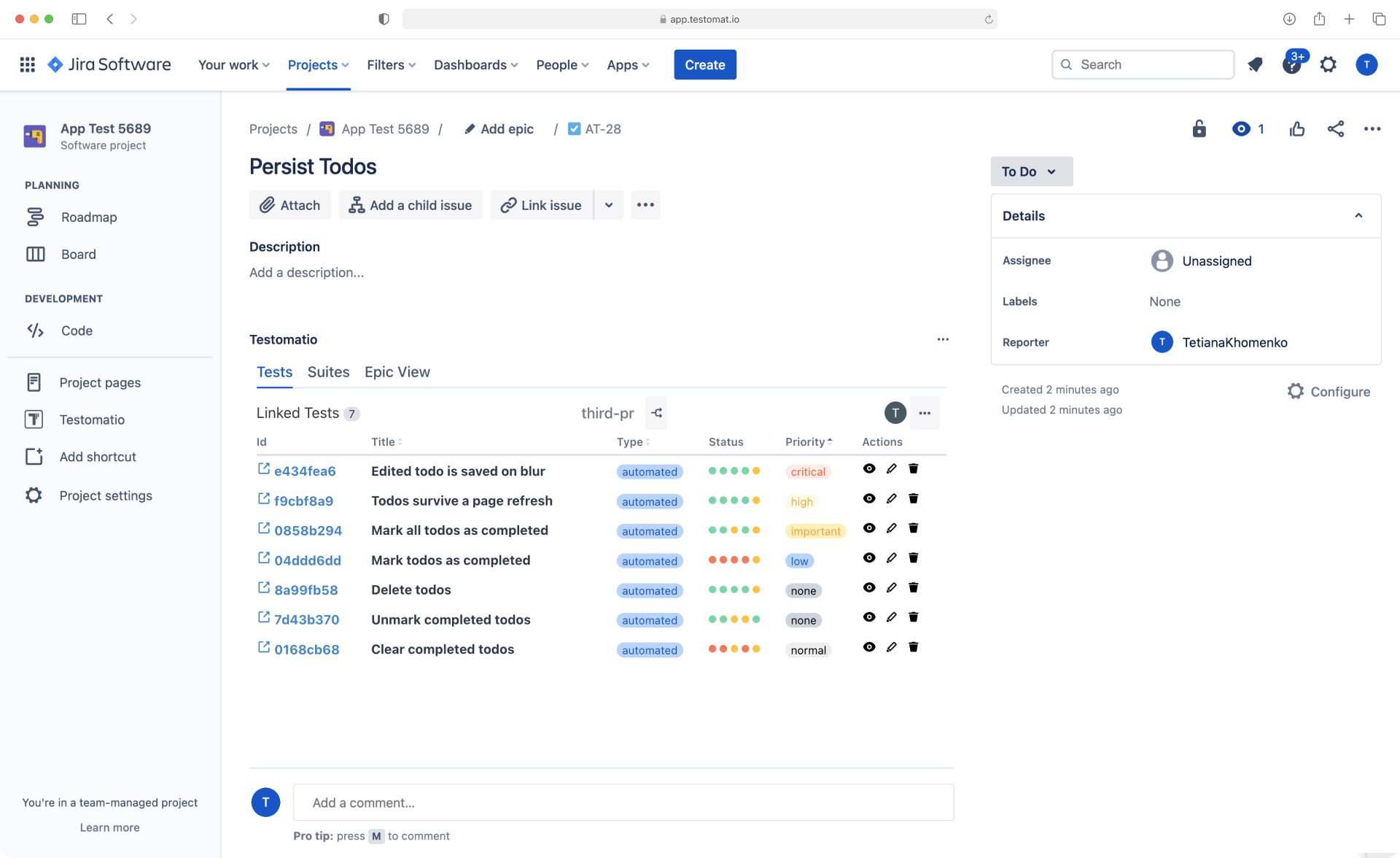Click the Epic View tab in Testomatio
Image resolution: width=1400 pixels, height=858 pixels.
397,371
